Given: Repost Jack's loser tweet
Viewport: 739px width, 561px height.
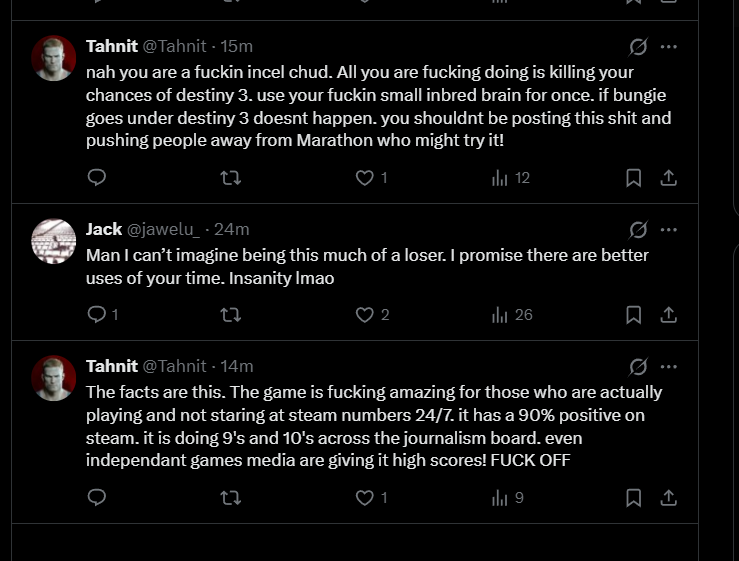Looking at the screenshot, I should pos(230,315).
